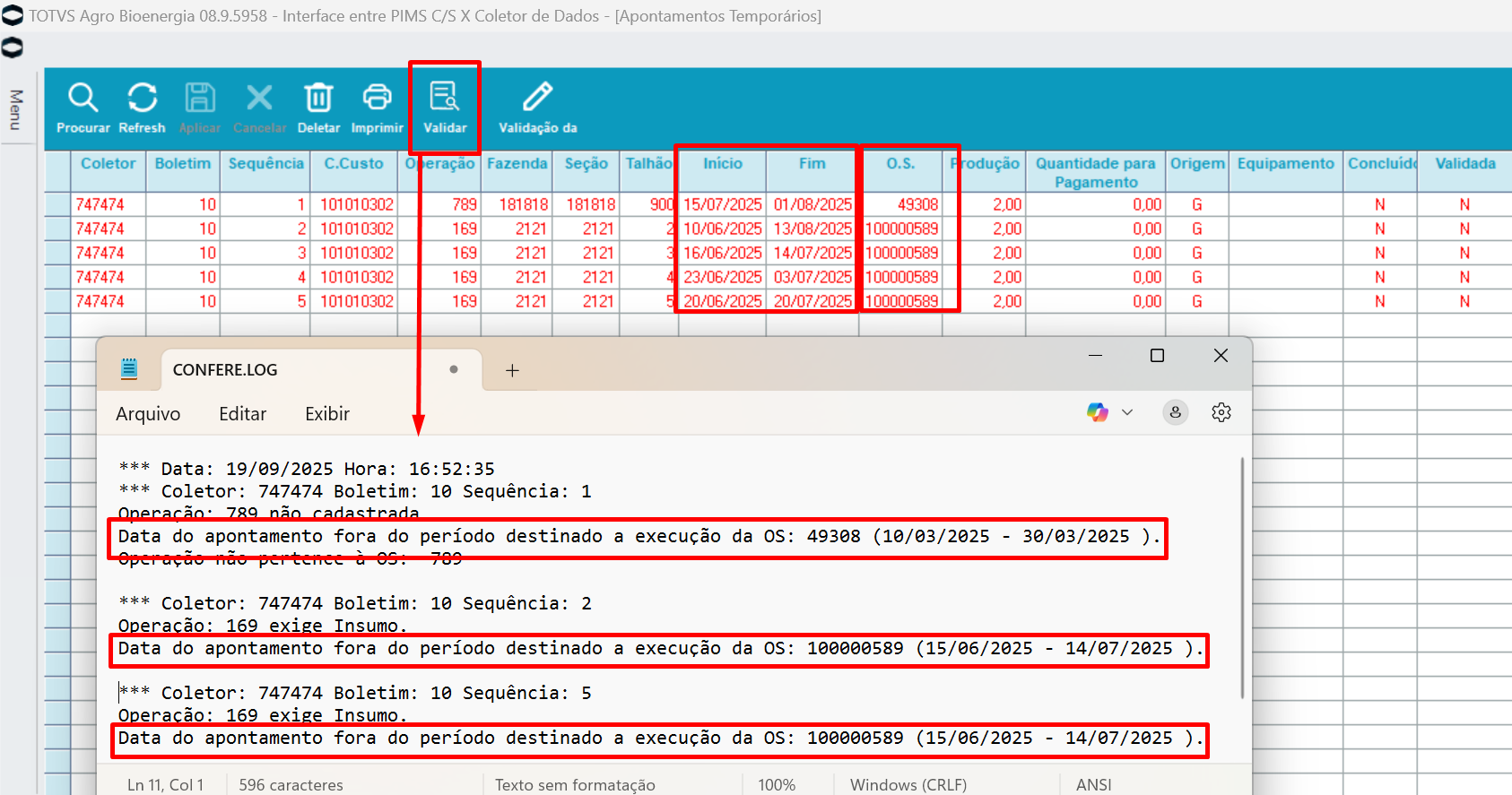Click the Ln 11, Col 1 status indicator
Screen dimensions: 1512x795
tap(165, 784)
